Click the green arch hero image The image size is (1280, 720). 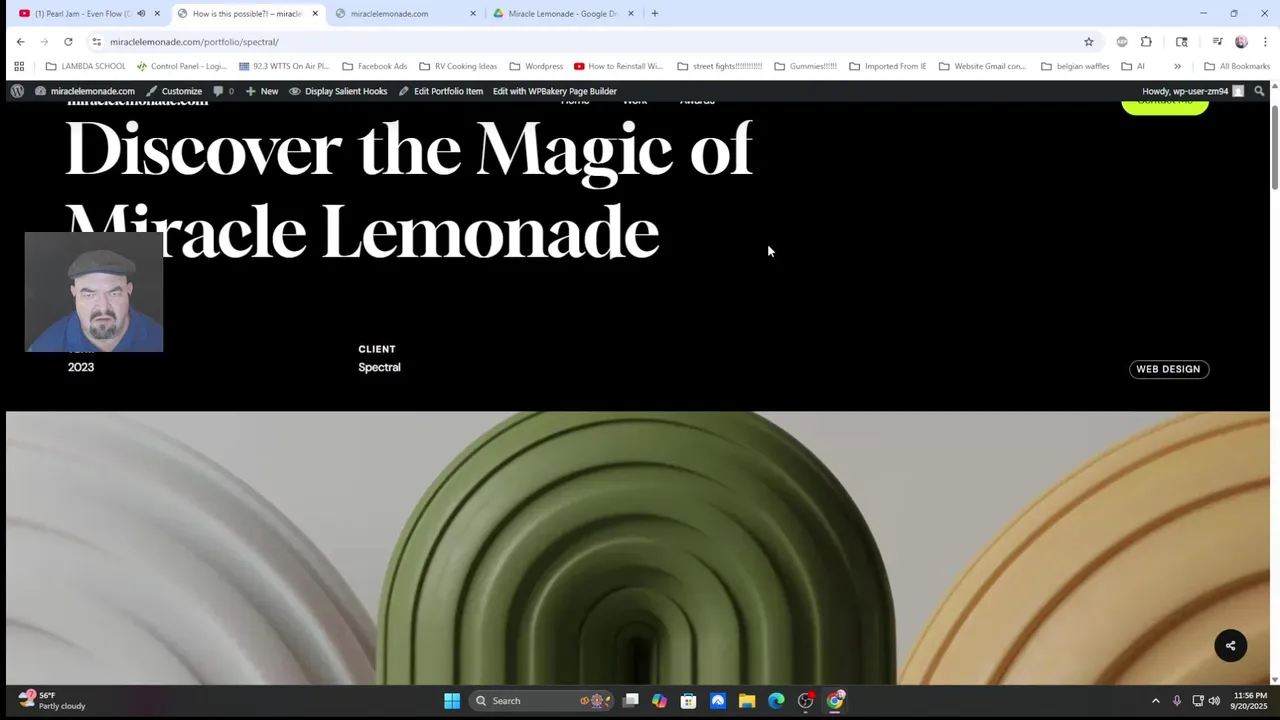(637, 548)
